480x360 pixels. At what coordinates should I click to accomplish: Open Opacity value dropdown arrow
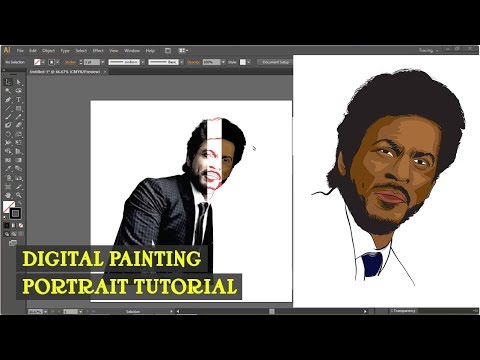[223, 62]
